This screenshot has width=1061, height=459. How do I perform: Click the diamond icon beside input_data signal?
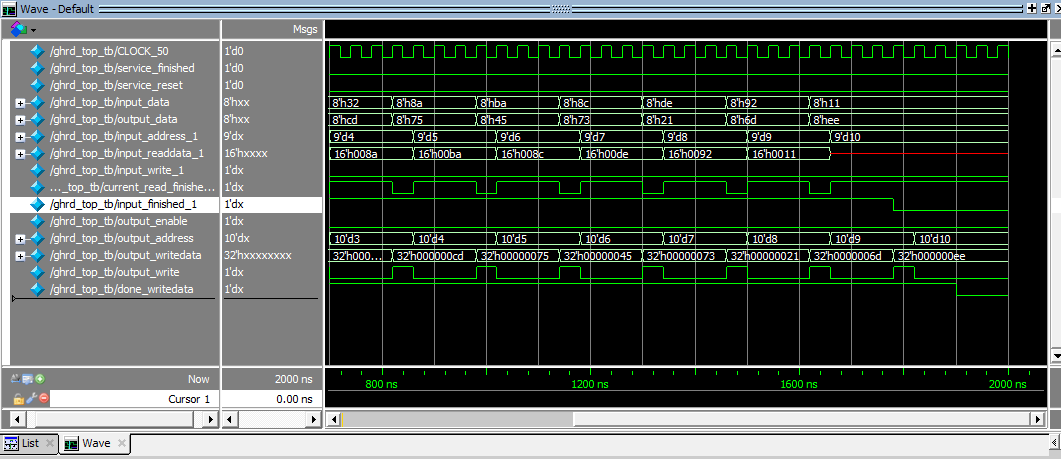37,102
